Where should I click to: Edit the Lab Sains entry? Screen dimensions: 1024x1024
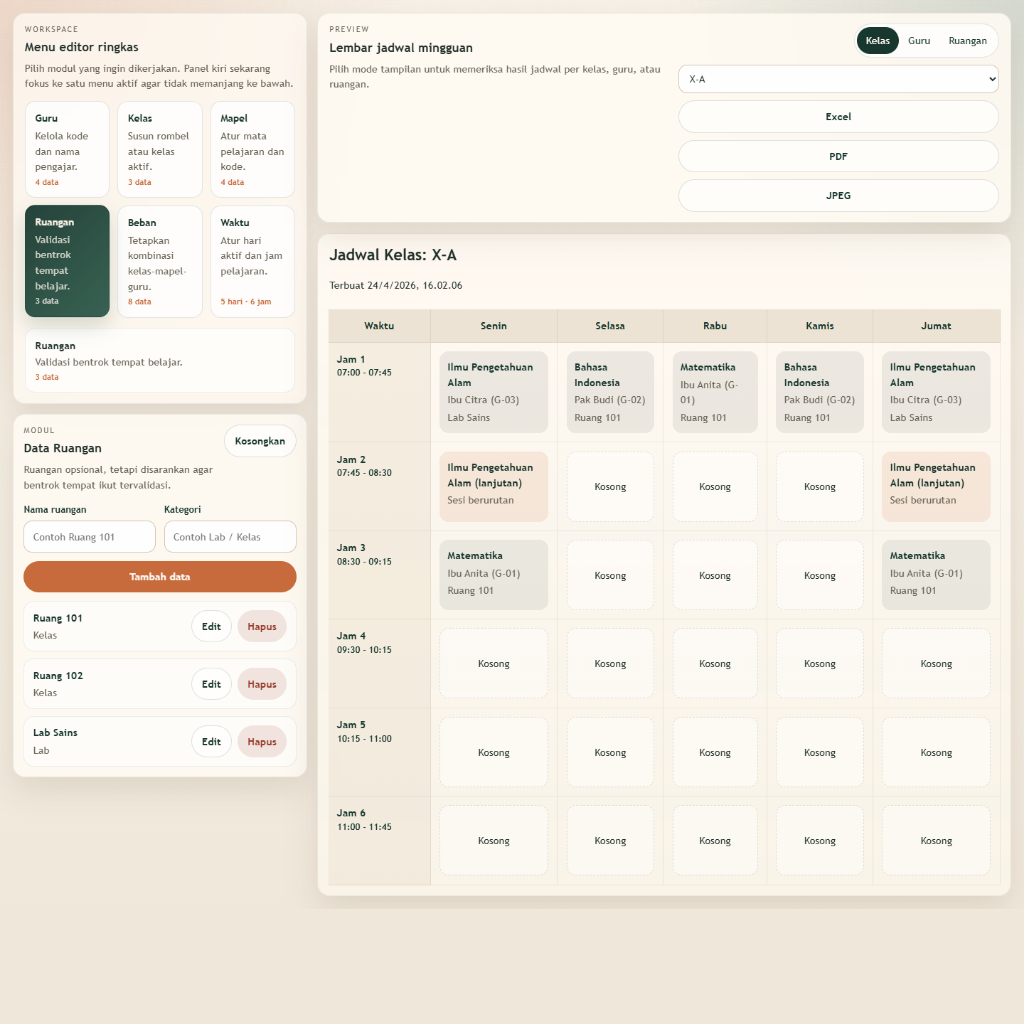pos(211,742)
